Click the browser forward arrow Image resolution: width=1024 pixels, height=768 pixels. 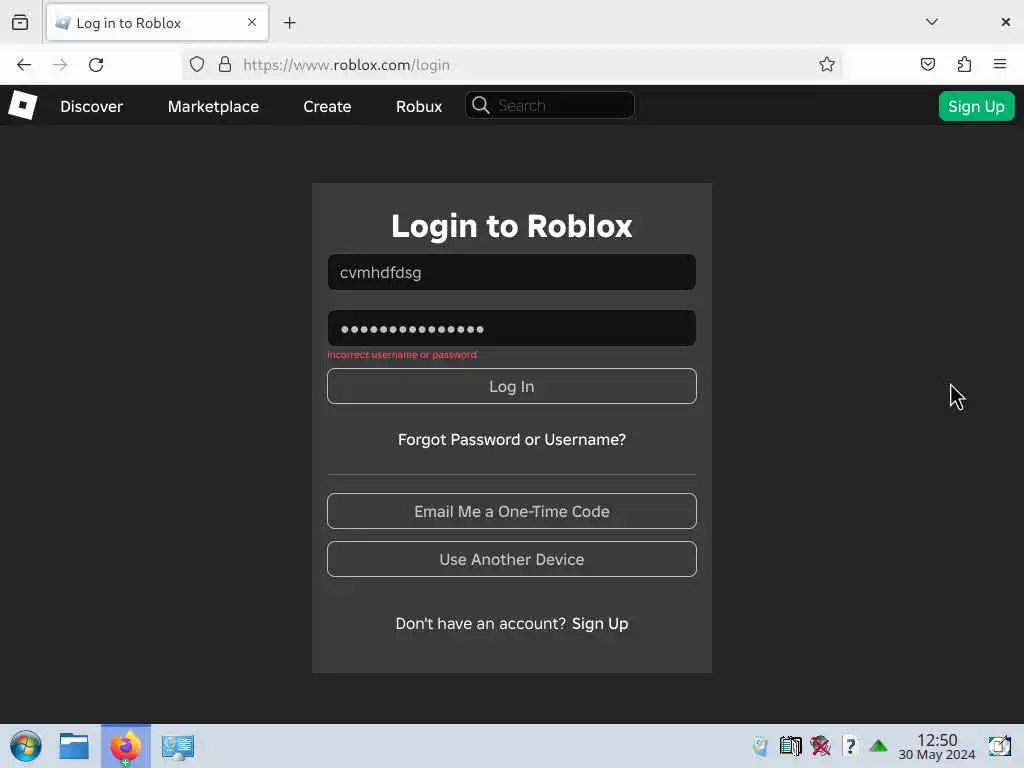pyautogui.click(x=60, y=65)
